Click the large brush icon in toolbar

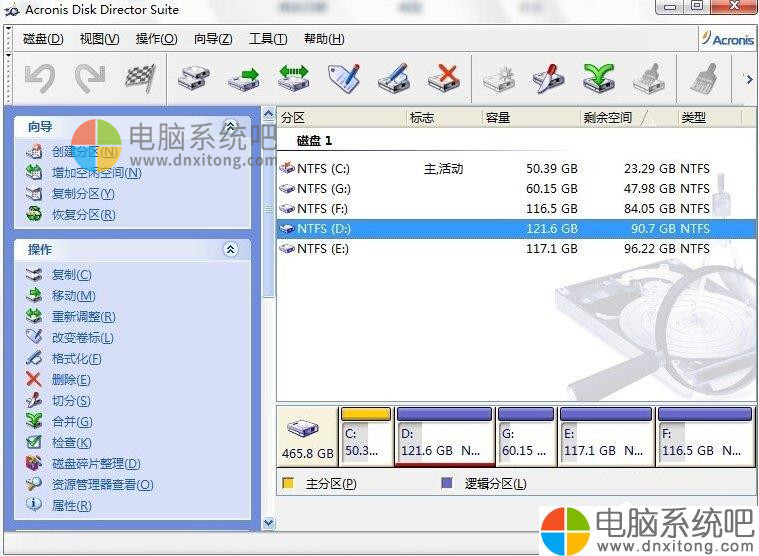703,78
